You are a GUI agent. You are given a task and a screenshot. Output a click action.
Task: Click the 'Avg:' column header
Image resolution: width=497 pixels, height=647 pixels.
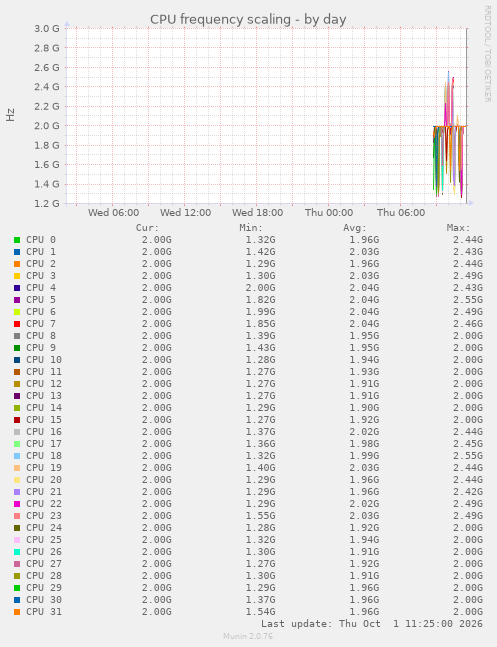[355, 228]
